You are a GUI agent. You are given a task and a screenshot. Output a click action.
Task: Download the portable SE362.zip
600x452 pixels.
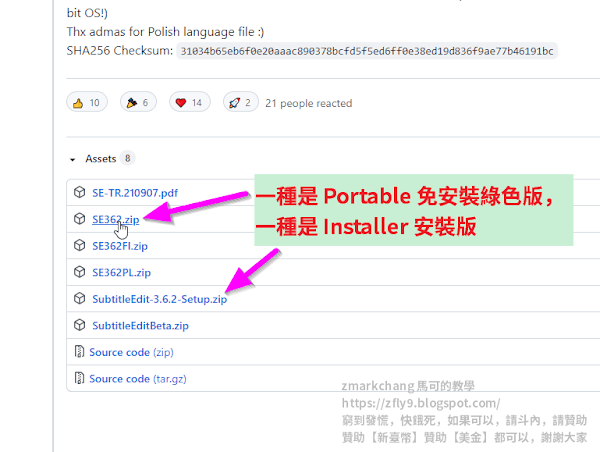[x=116, y=219]
